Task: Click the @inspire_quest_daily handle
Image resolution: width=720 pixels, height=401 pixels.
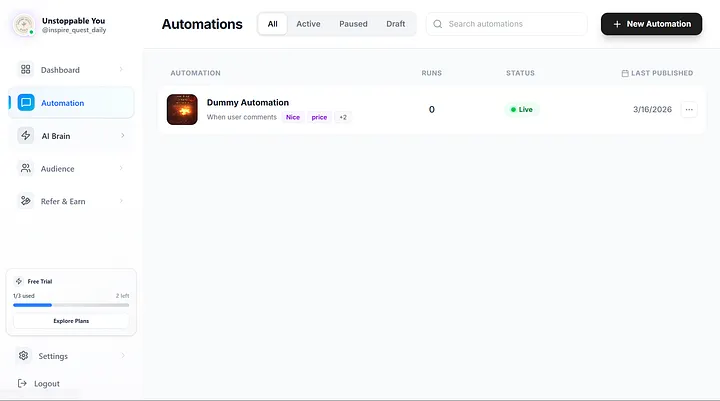Action: click(74, 30)
